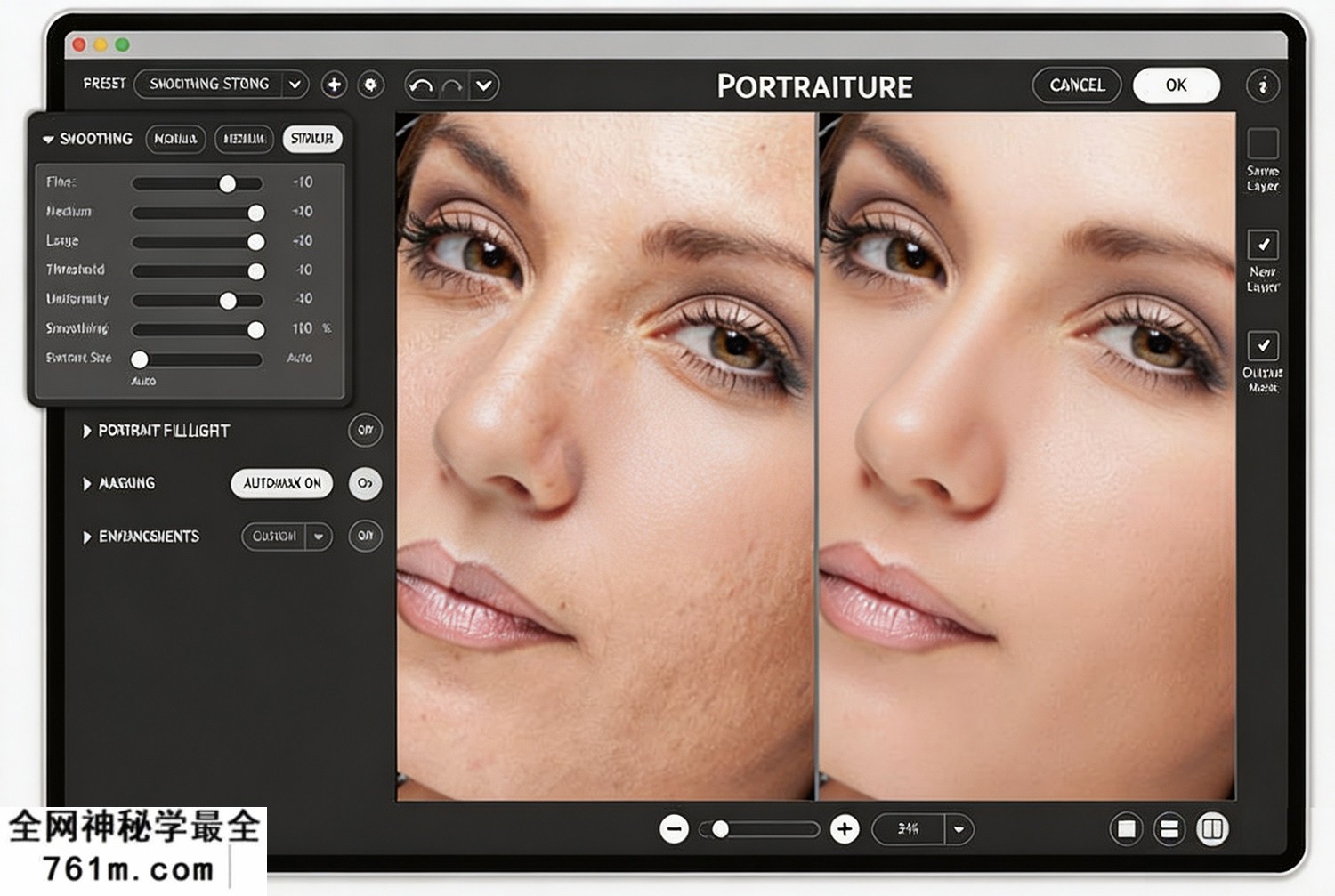The width and height of the screenshot is (1335, 896).
Task: Click the before preview image
Action: click(x=605, y=456)
